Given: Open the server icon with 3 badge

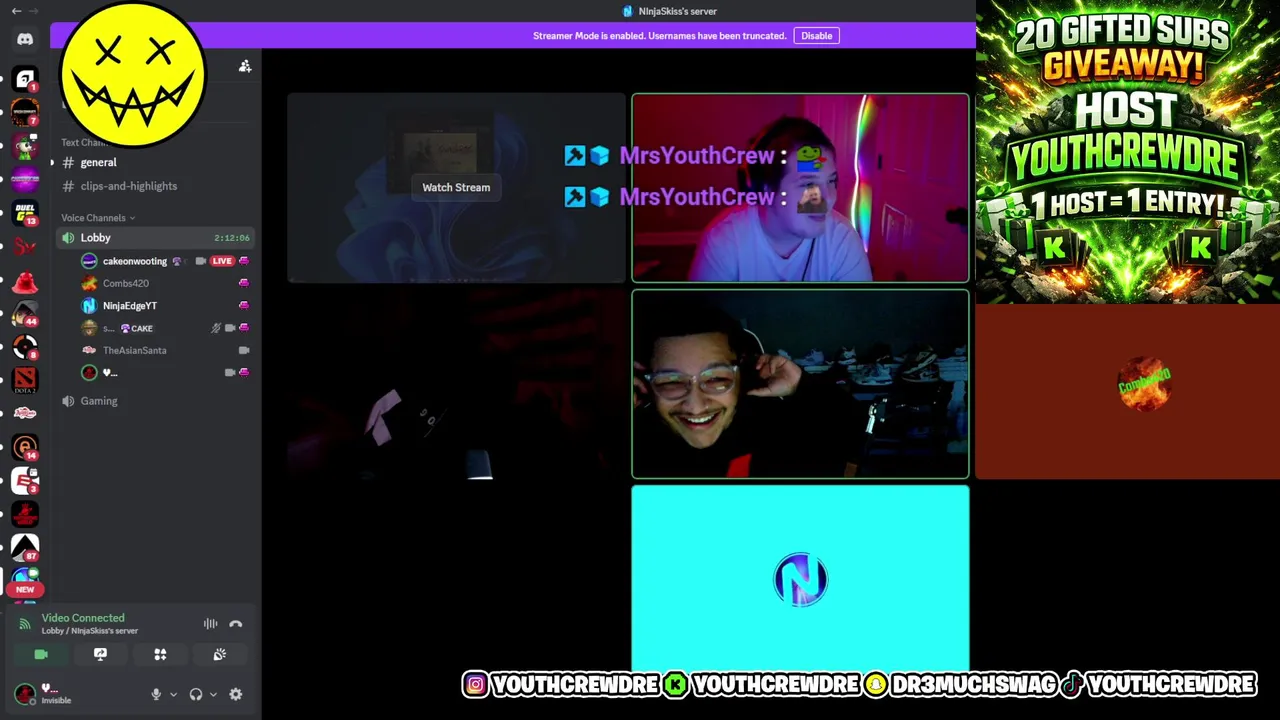Looking at the screenshot, I should click(x=25, y=480).
